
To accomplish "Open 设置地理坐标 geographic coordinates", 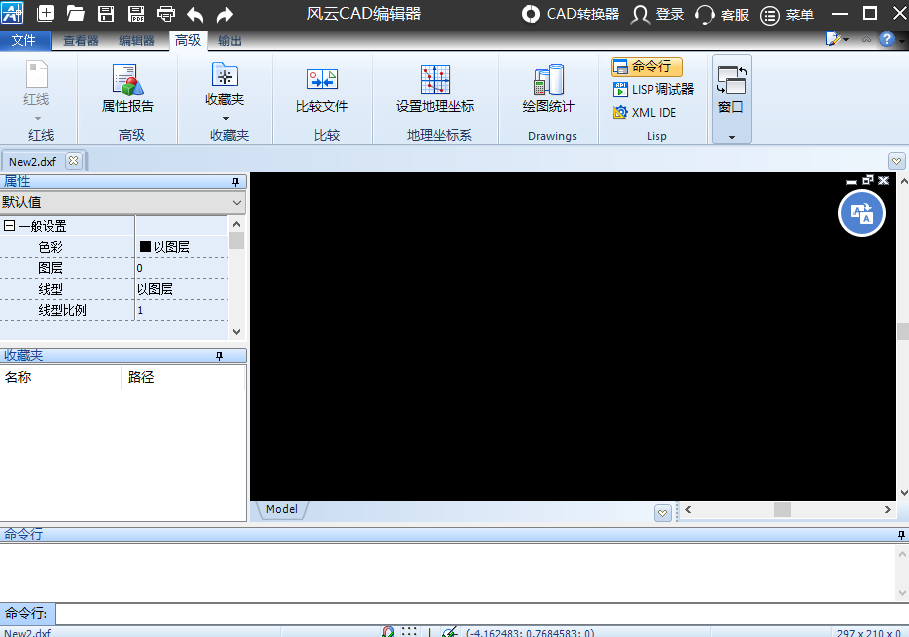I will [435, 89].
